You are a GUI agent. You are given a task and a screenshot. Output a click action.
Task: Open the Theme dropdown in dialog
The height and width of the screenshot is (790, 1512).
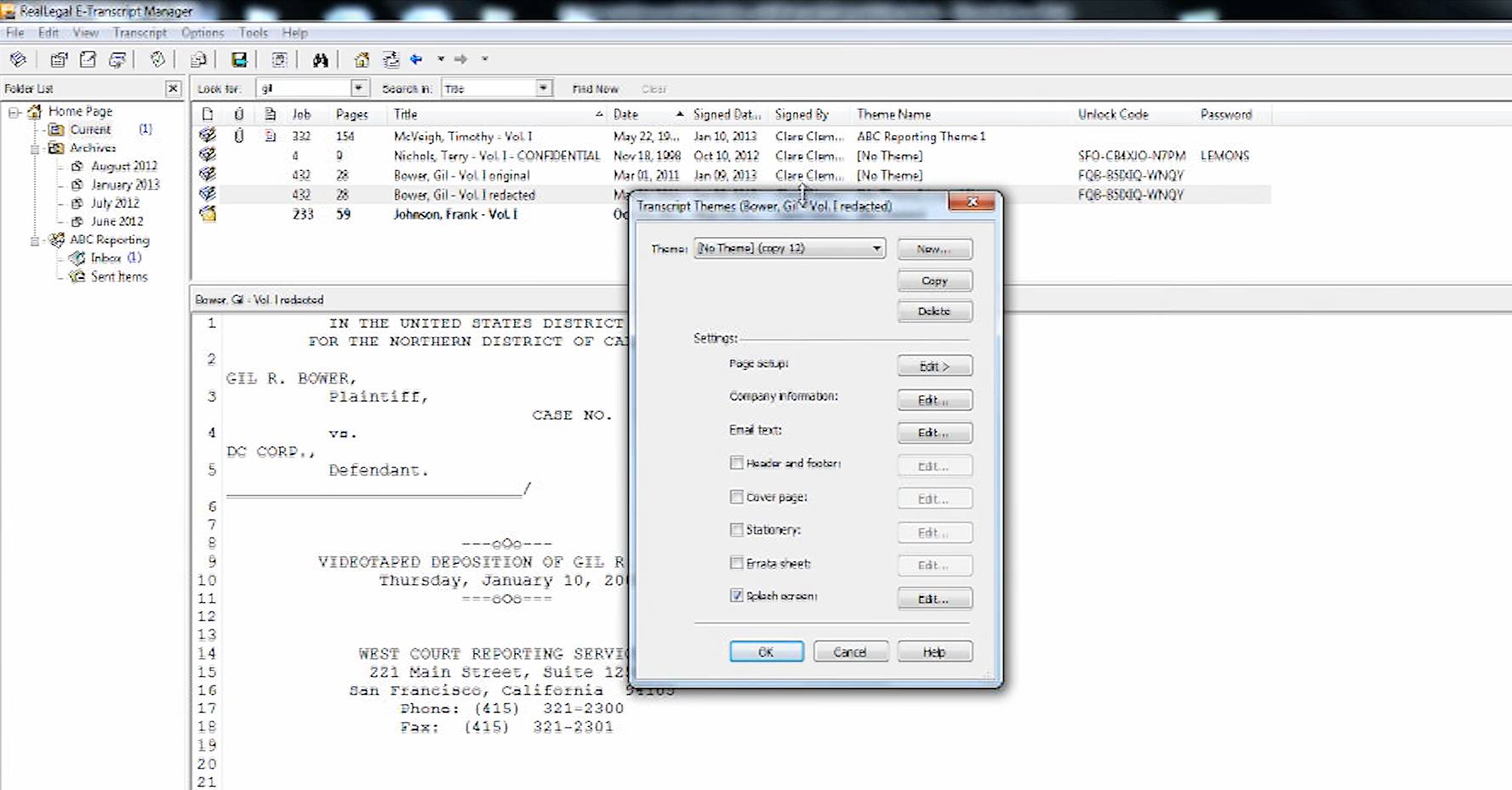[x=876, y=248]
